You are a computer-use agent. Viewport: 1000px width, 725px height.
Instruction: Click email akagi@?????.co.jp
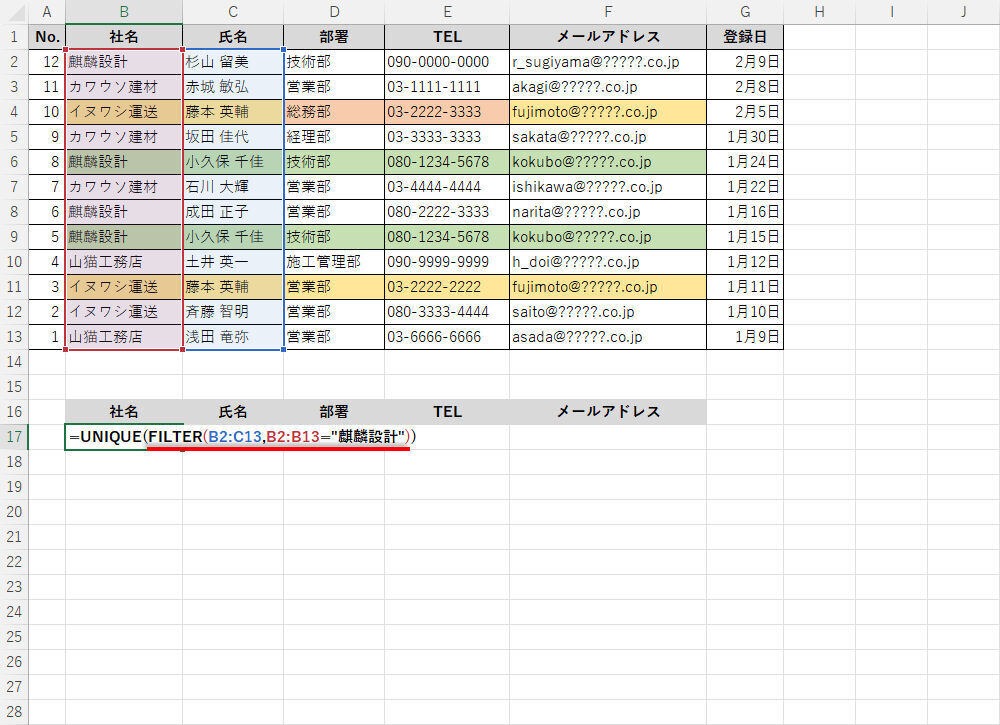(x=608, y=87)
